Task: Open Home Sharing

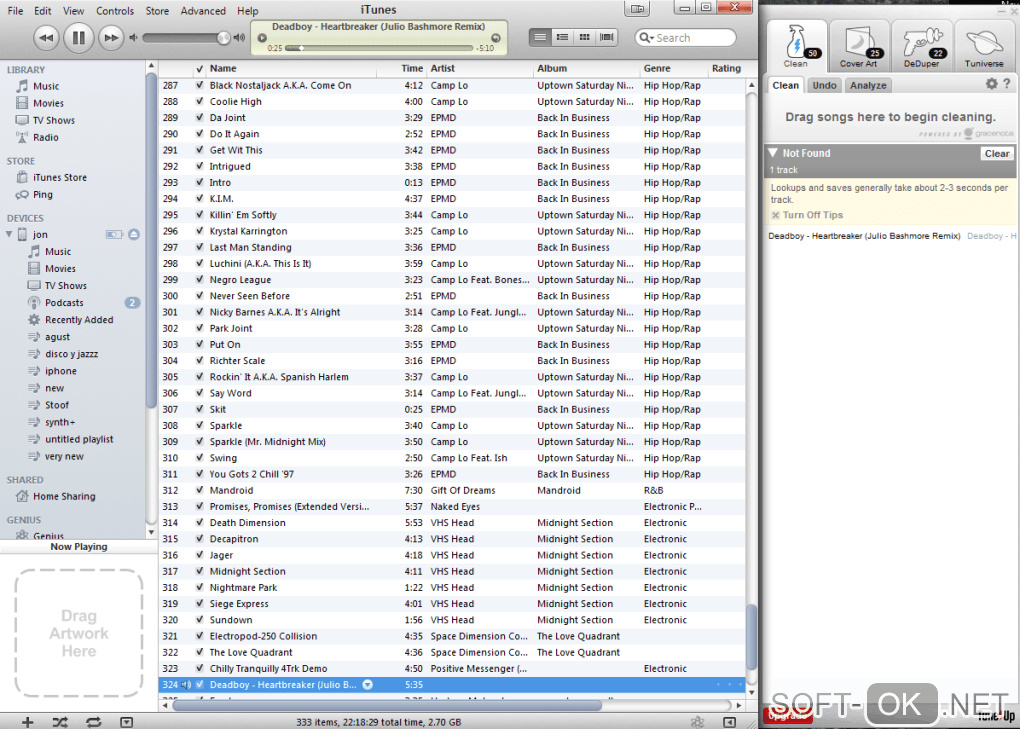Action: (x=64, y=496)
